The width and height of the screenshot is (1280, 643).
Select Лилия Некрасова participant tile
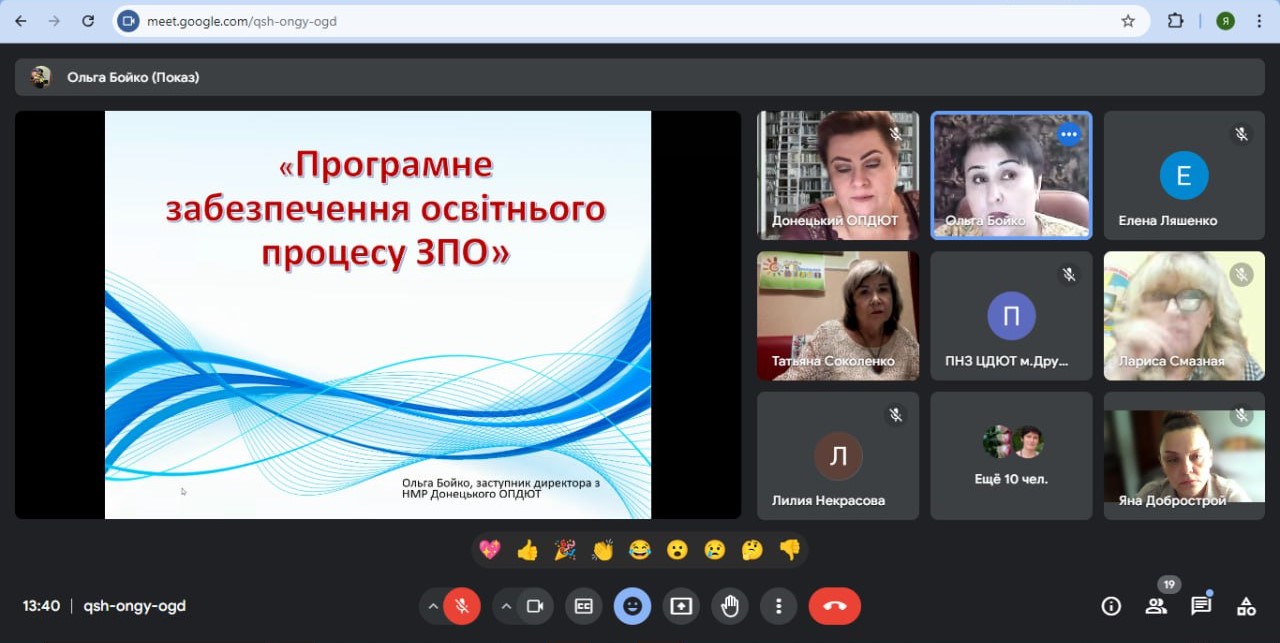click(x=838, y=456)
